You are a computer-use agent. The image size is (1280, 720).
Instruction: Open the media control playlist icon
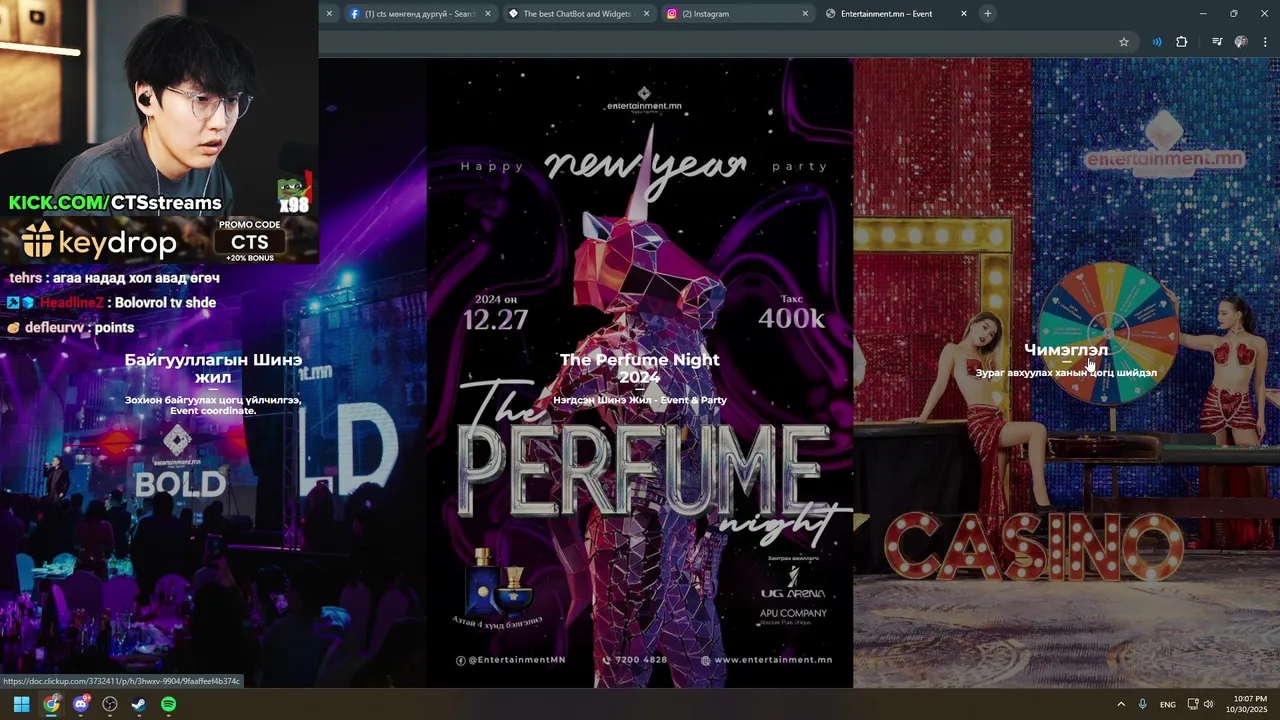(1217, 42)
